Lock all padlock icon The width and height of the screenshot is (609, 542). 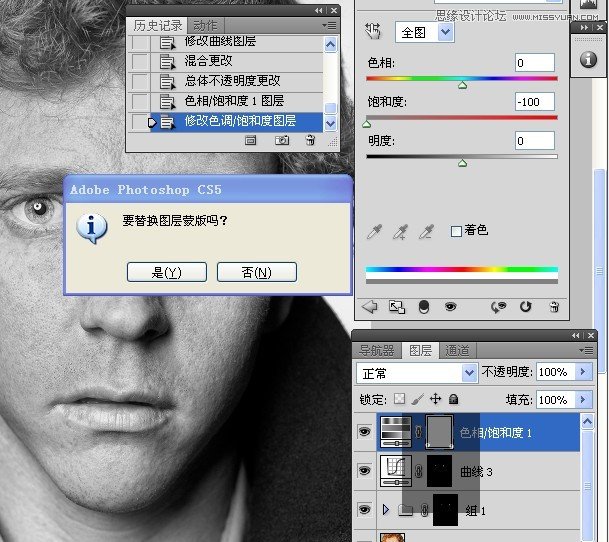tap(453, 399)
